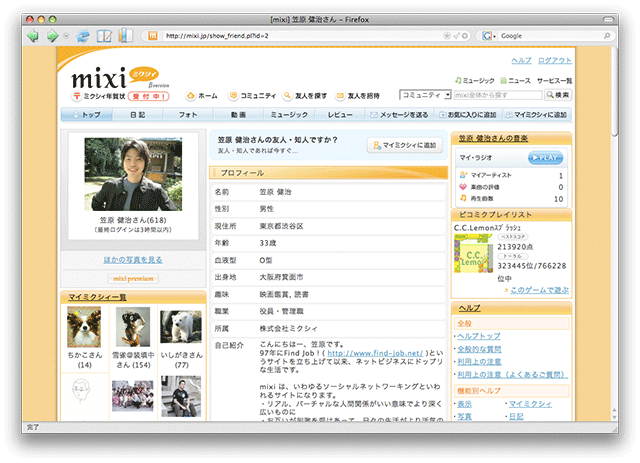Switch to the 日記 (Diary) tab
Image resolution: width=640 pixels, height=463 pixels.
click(137, 116)
